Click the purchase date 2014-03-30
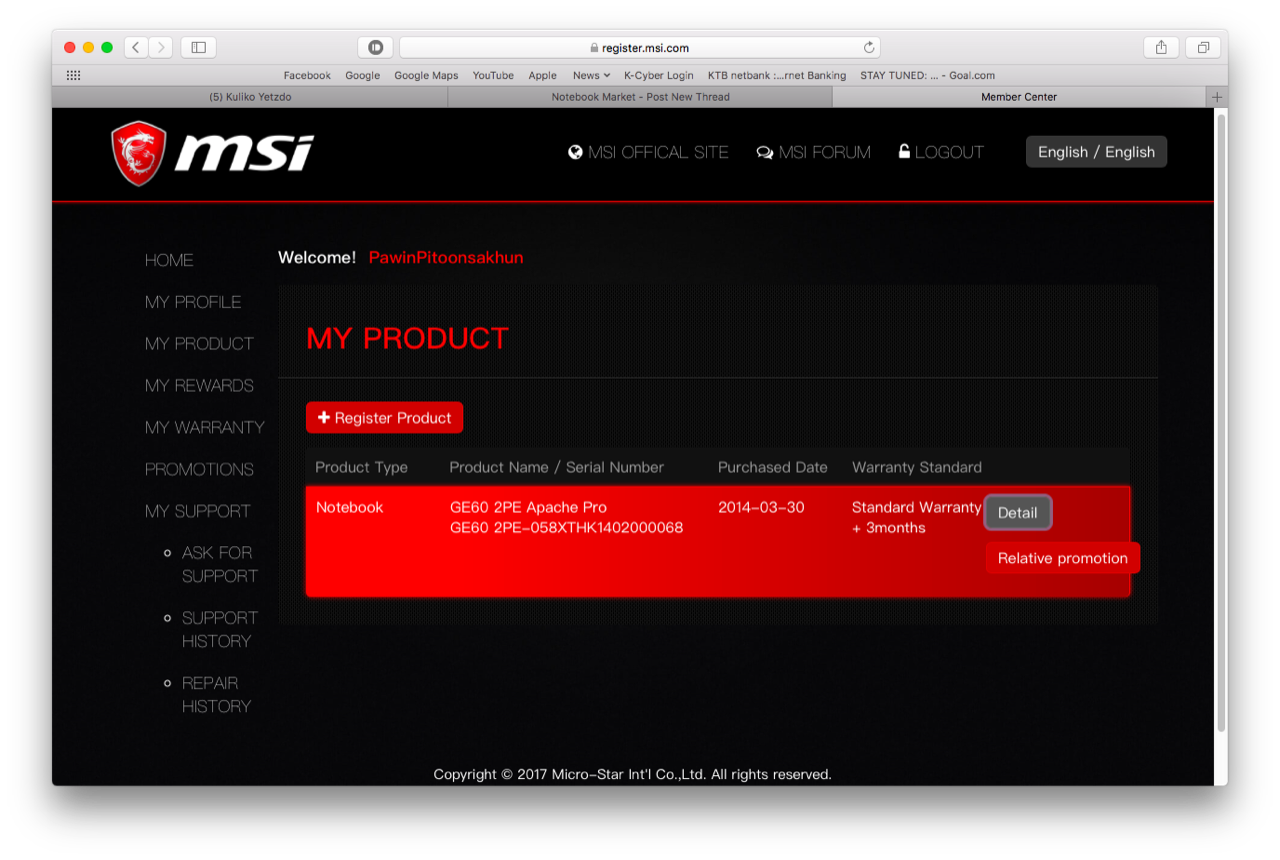 click(761, 507)
